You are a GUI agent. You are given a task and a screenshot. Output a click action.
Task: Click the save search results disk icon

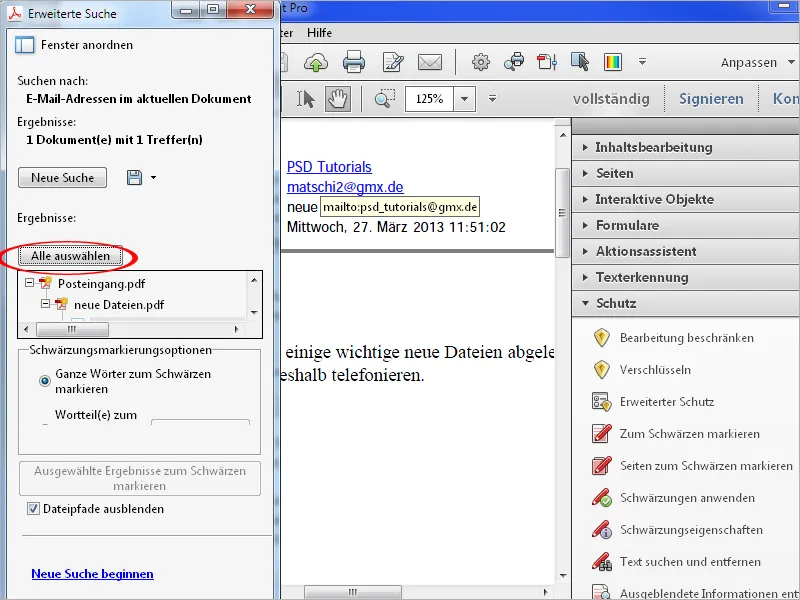(x=134, y=178)
